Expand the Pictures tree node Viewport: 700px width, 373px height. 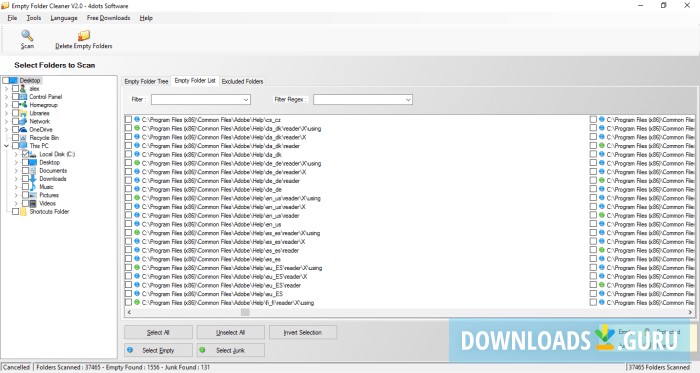(16, 195)
